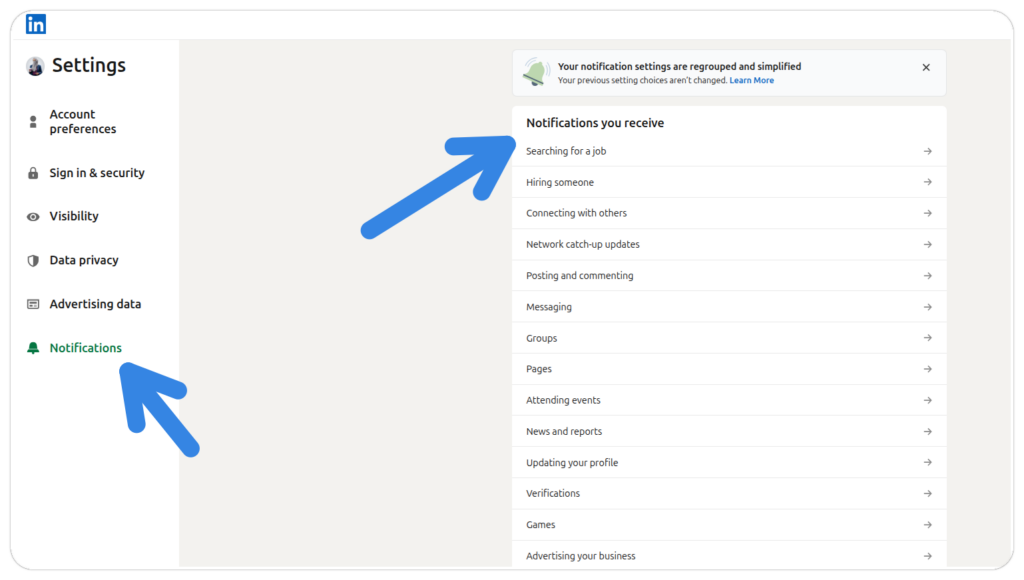Expand Hiring someone arrow

coord(927,182)
